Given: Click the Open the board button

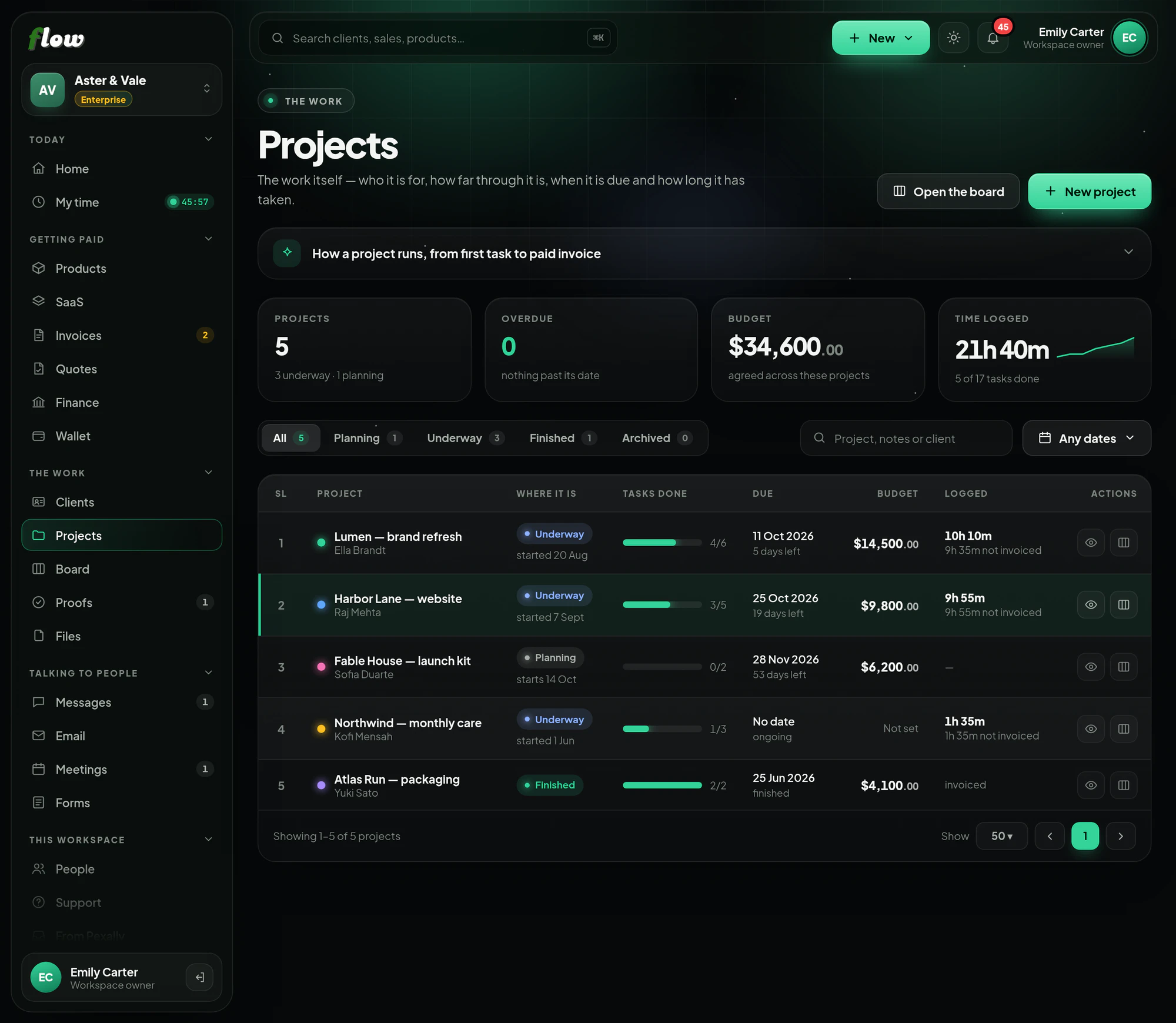Looking at the screenshot, I should pyautogui.click(x=948, y=191).
